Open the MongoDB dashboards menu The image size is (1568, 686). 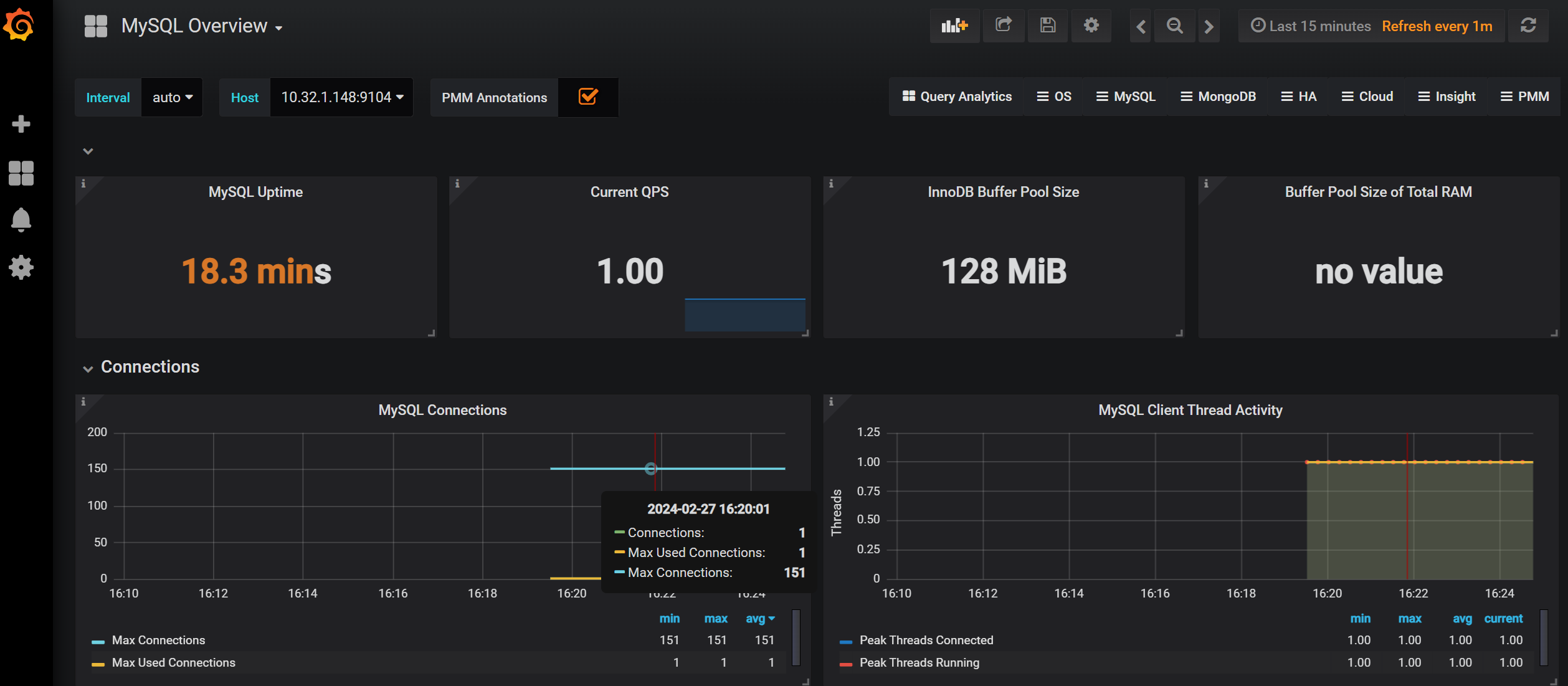[x=1218, y=97]
